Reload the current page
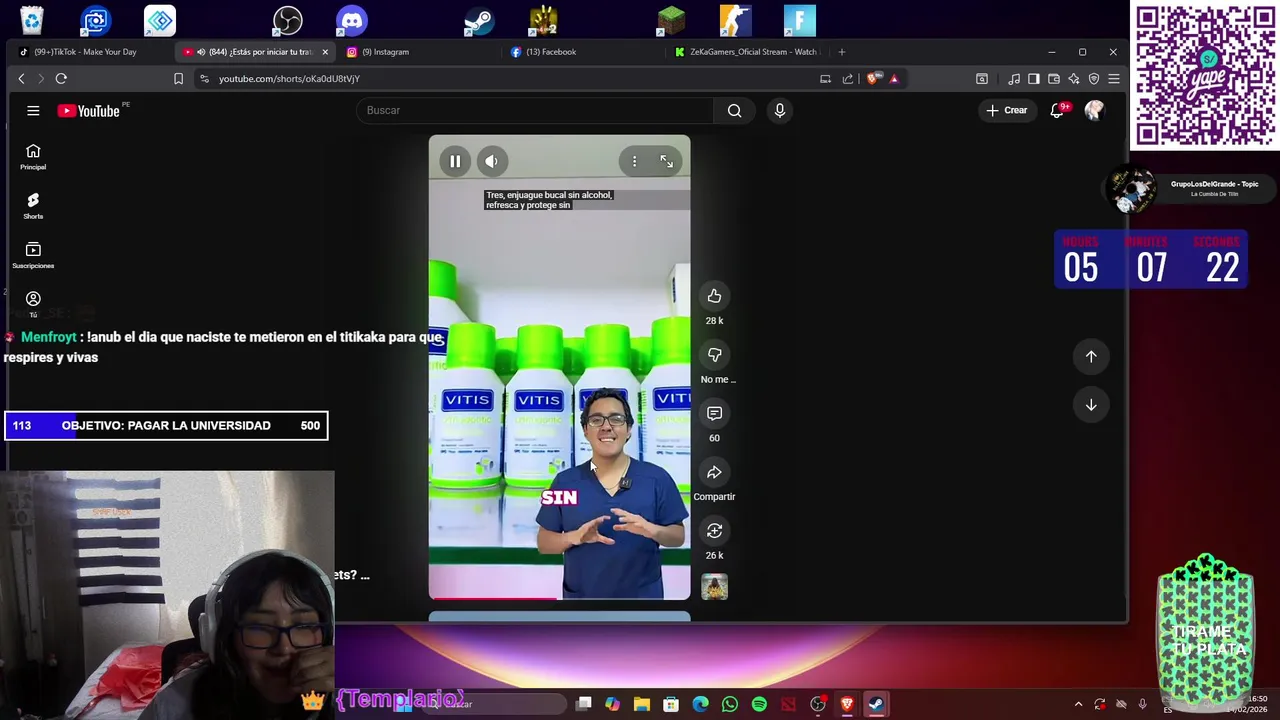 (x=61, y=79)
